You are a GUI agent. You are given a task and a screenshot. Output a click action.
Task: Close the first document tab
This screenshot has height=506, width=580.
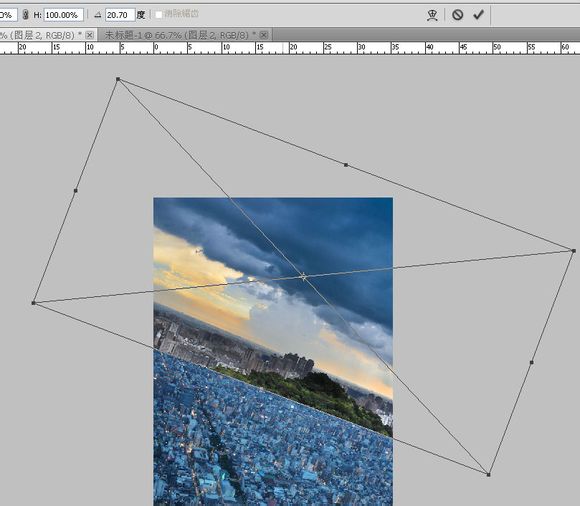click(89, 35)
